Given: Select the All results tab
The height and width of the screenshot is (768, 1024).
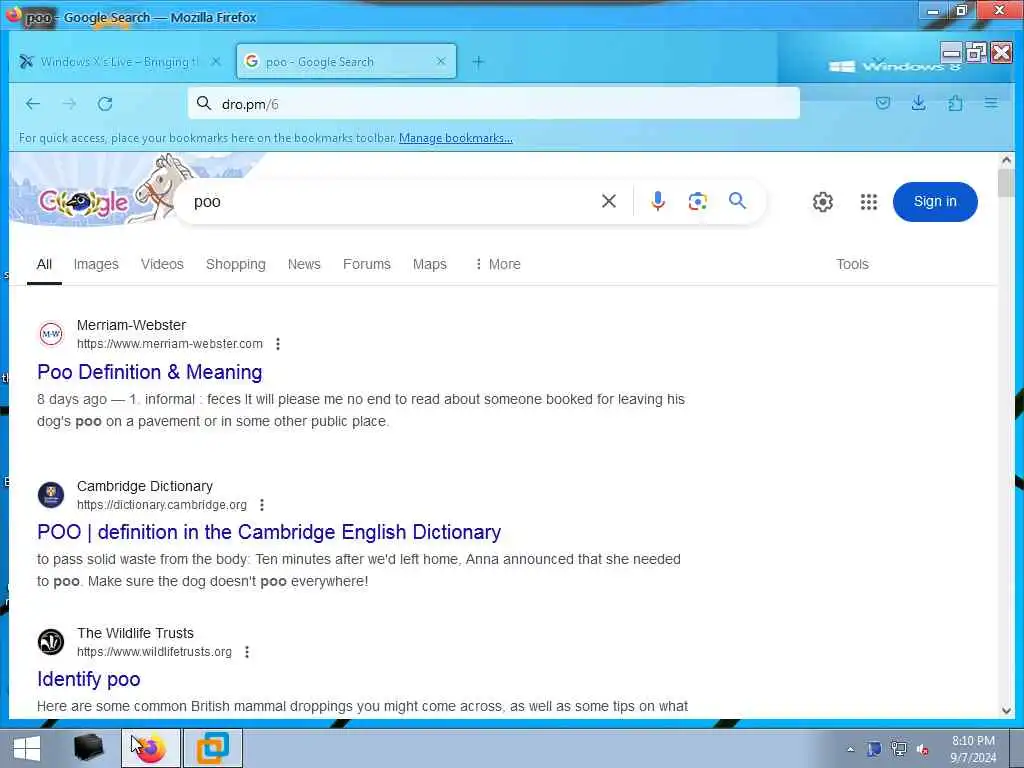Looking at the screenshot, I should coord(44,264).
